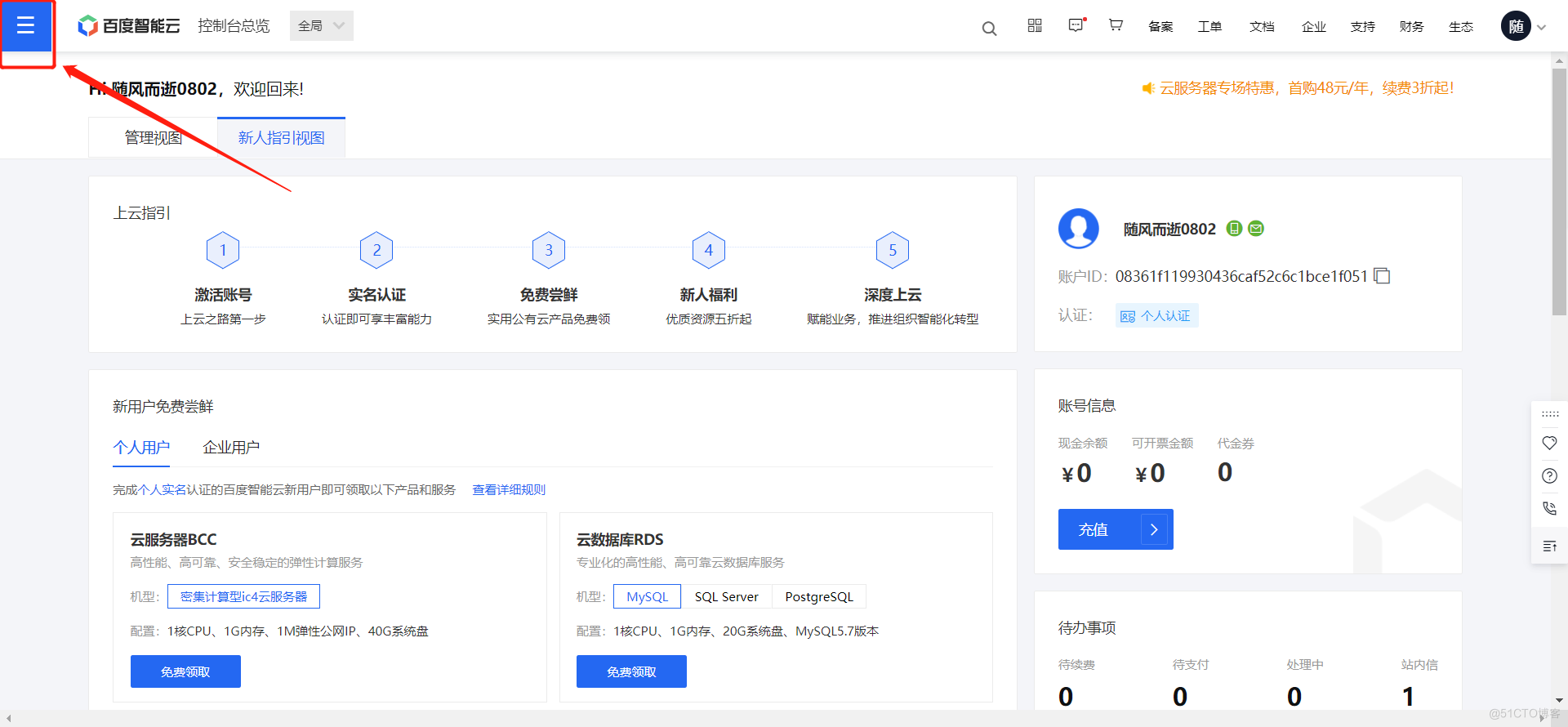Image resolution: width=1568 pixels, height=727 pixels.
Task: Open 企业 in top navigation
Action: click(1314, 26)
